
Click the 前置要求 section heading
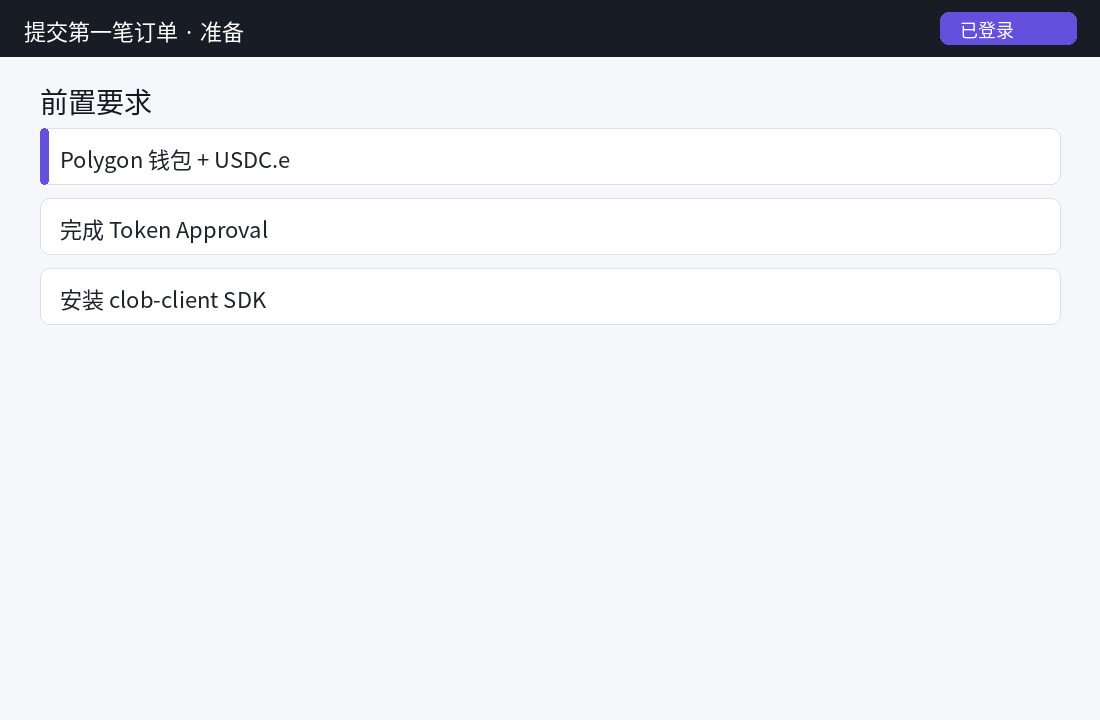(95, 102)
